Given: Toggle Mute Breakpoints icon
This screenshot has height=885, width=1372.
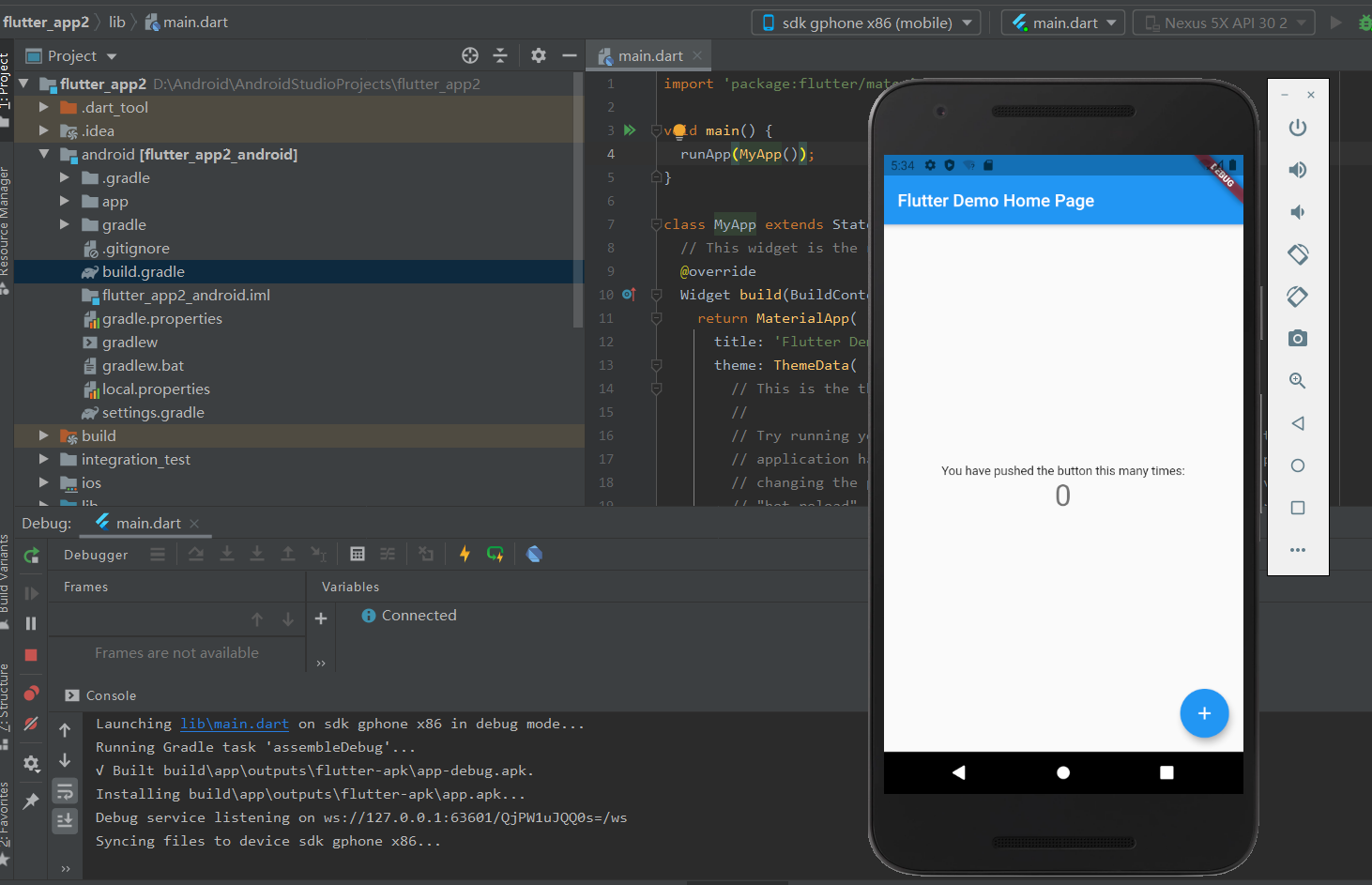Looking at the screenshot, I should coord(31,725).
